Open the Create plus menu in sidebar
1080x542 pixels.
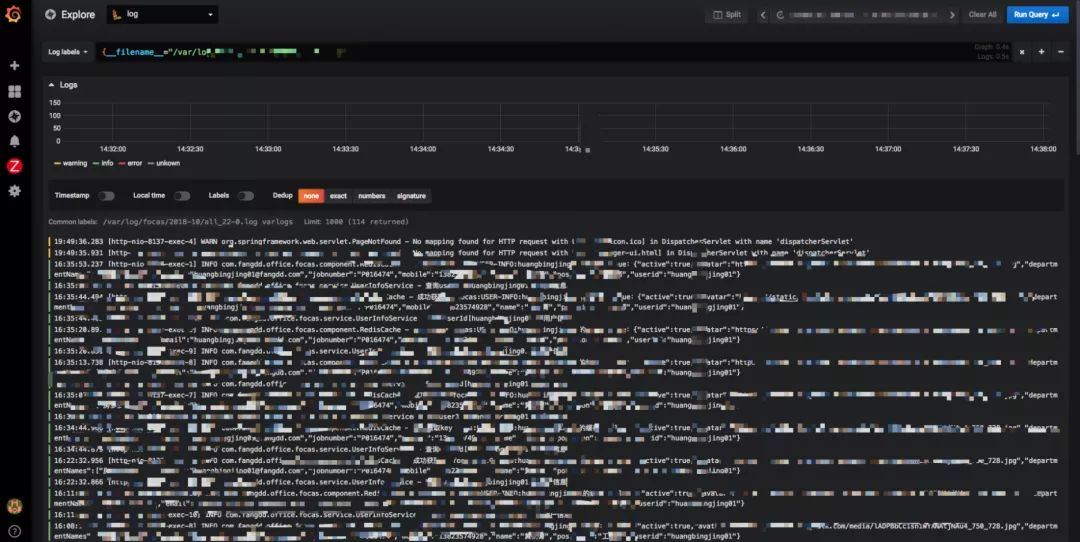point(14,65)
